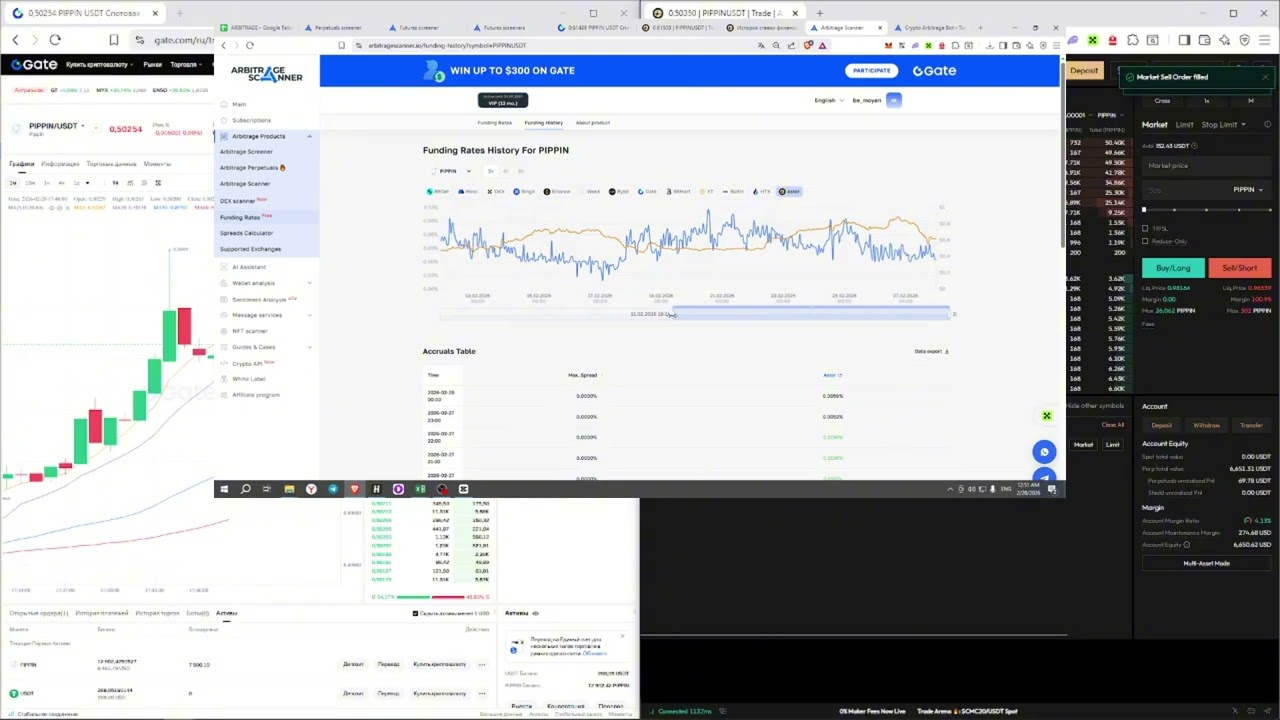The width and height of the screenshot is (1280, 720).
Task: Select the Market order tab
Action: pos(1155,125)
